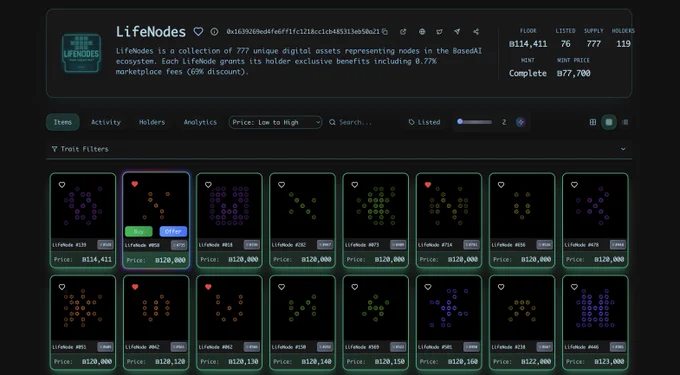Unfavorite LifeNode #714 red heart
The width and height of the screenshot is (680, 375).
[428, 185]
